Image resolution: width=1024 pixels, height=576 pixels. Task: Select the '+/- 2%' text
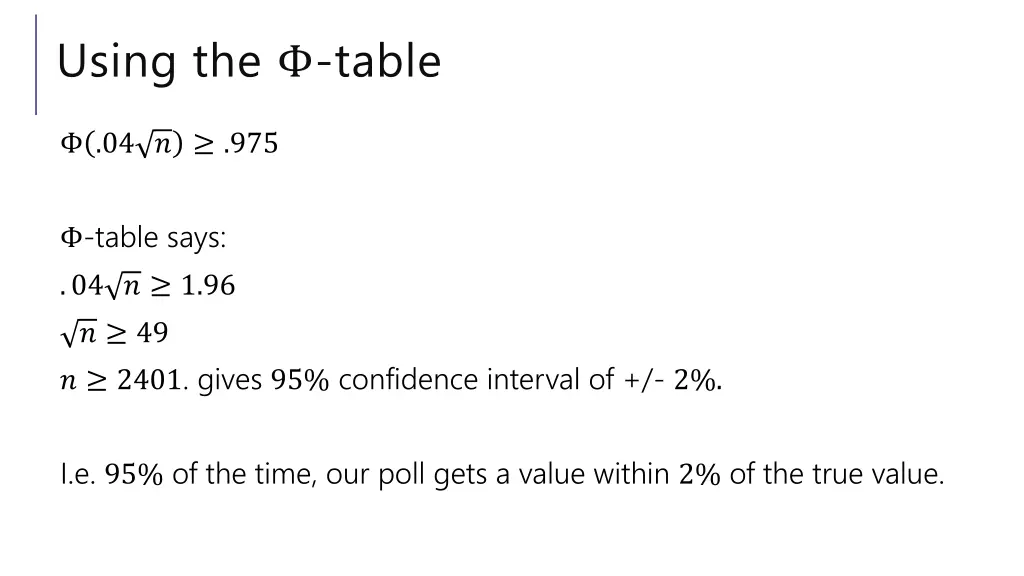[671, 379]
